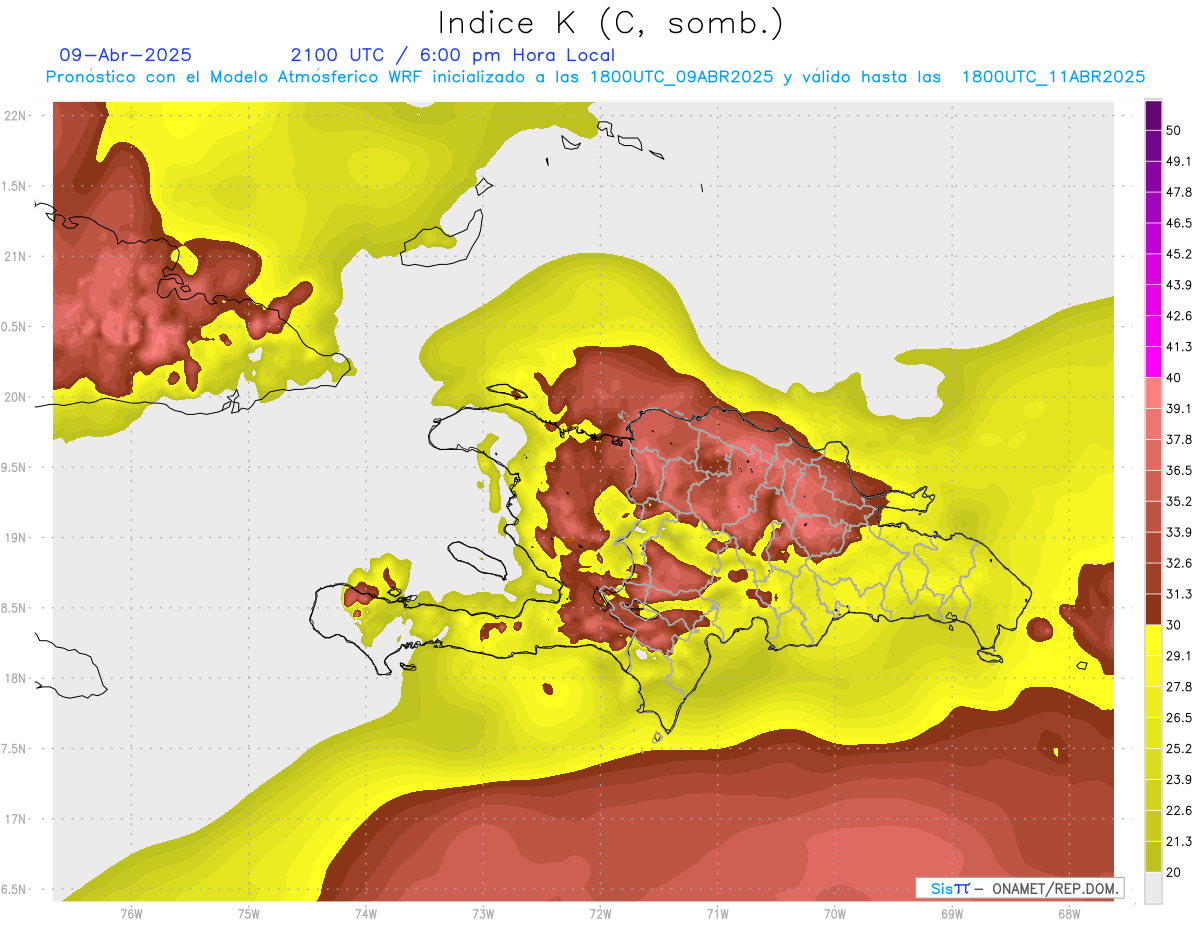Viewport: 1200px width, 927px height.
Task: Click the "75W" longitude label
Action: (x=249, y=914)
